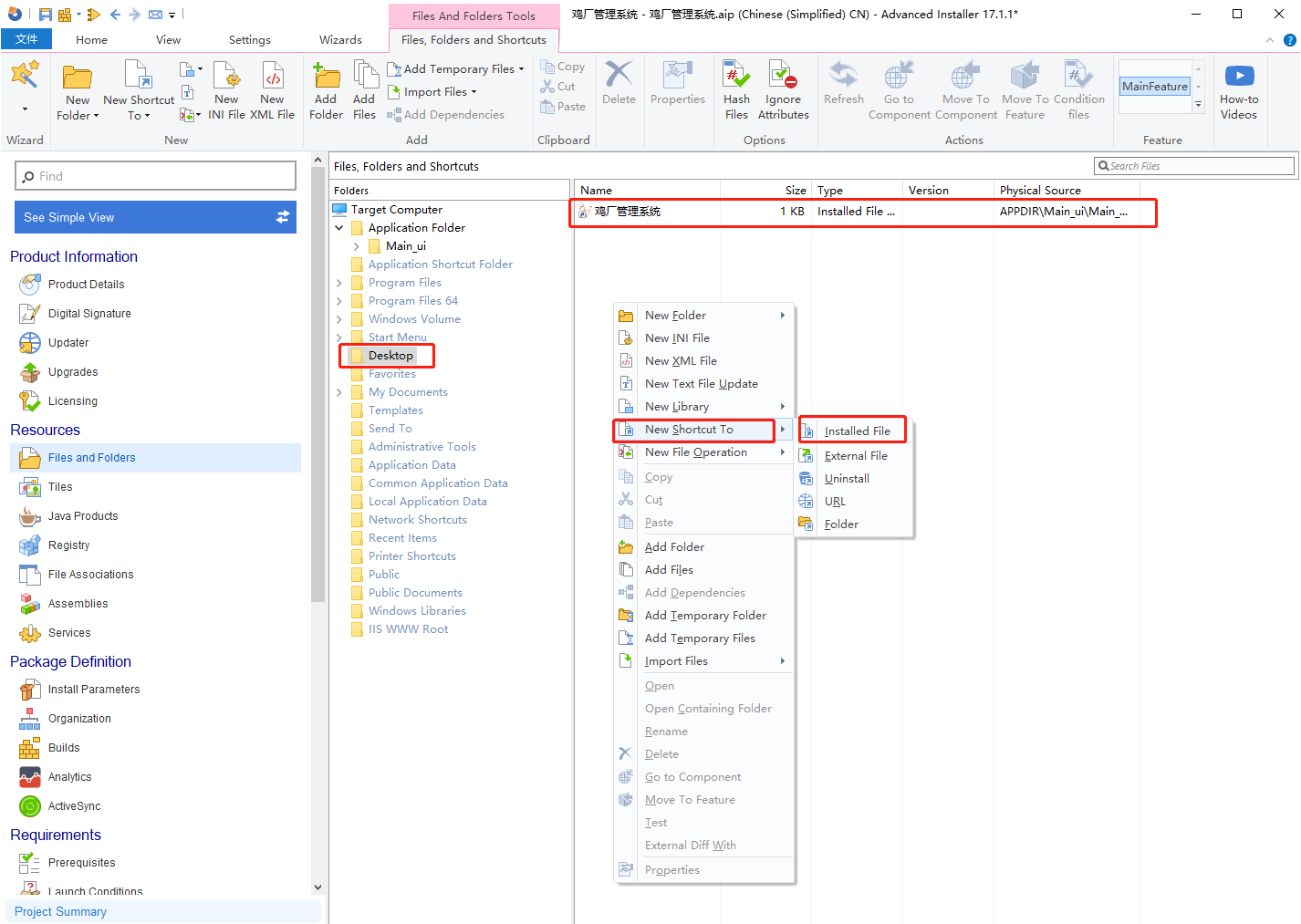This screenshot has height=924, width=1301.
Task: Open the Digital Signature page
Action: (x=89, y=314)
